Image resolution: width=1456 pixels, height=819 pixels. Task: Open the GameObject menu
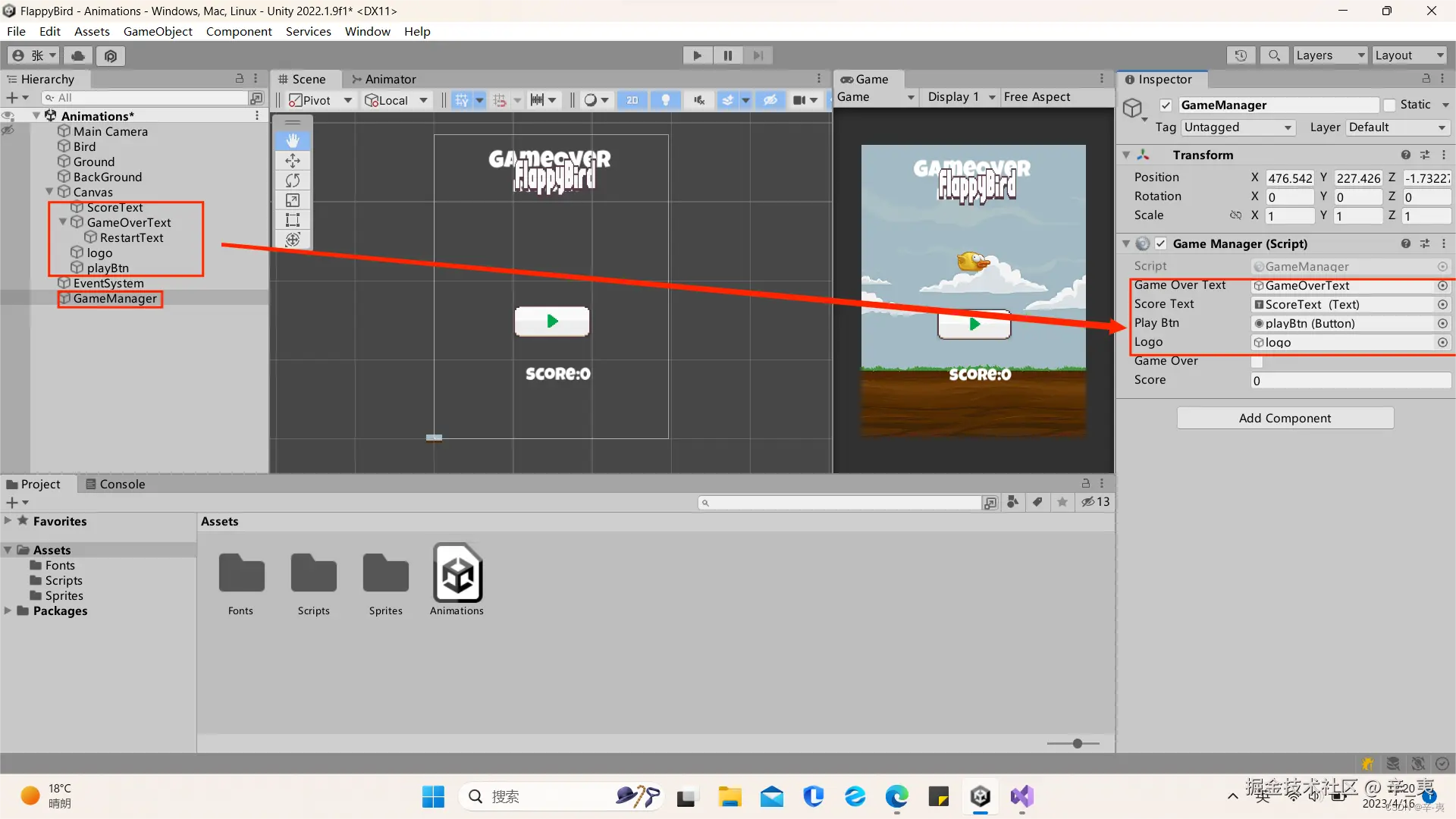point(158,31)
